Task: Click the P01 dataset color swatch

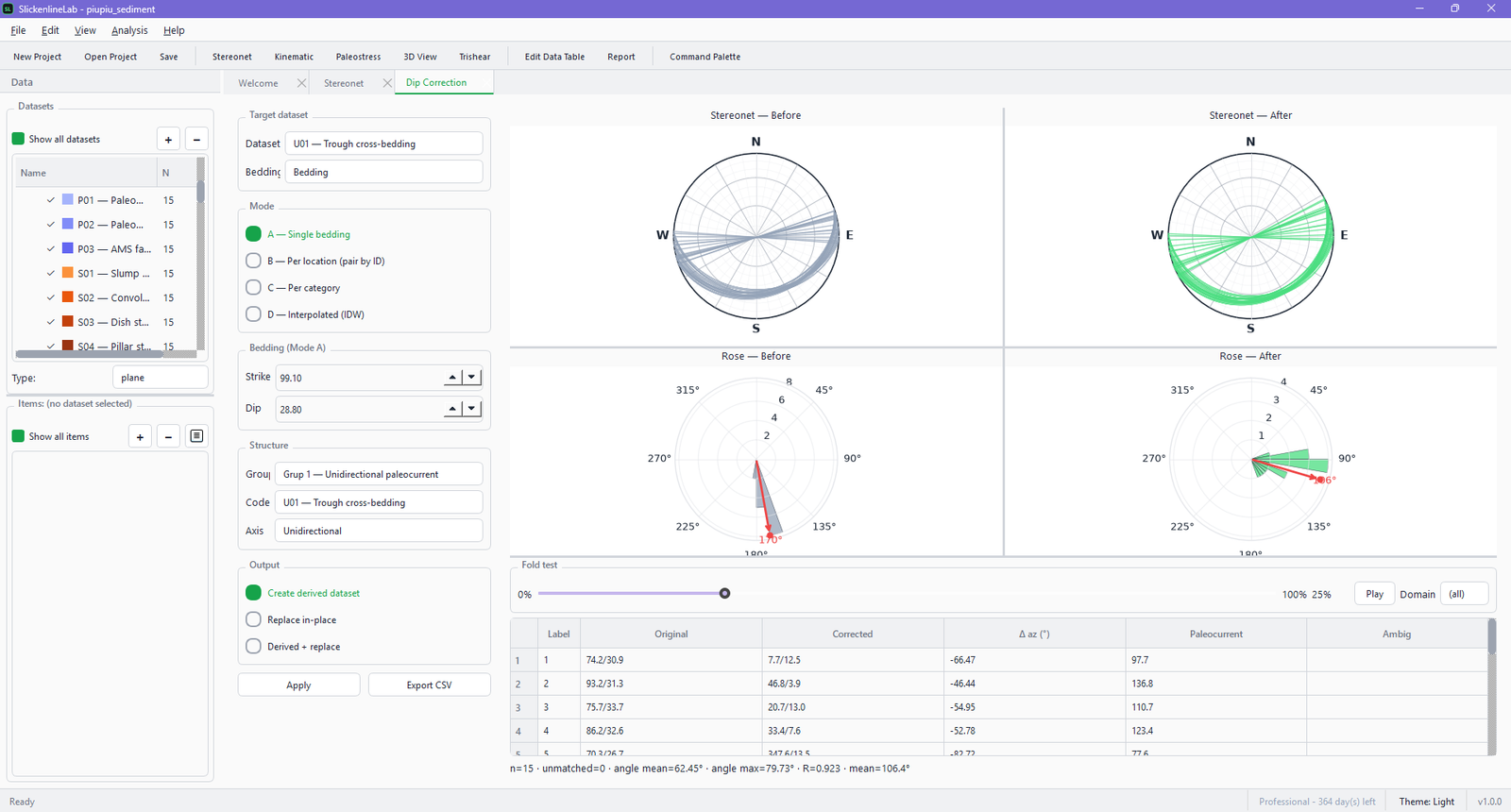Action: tap(68, 200)
